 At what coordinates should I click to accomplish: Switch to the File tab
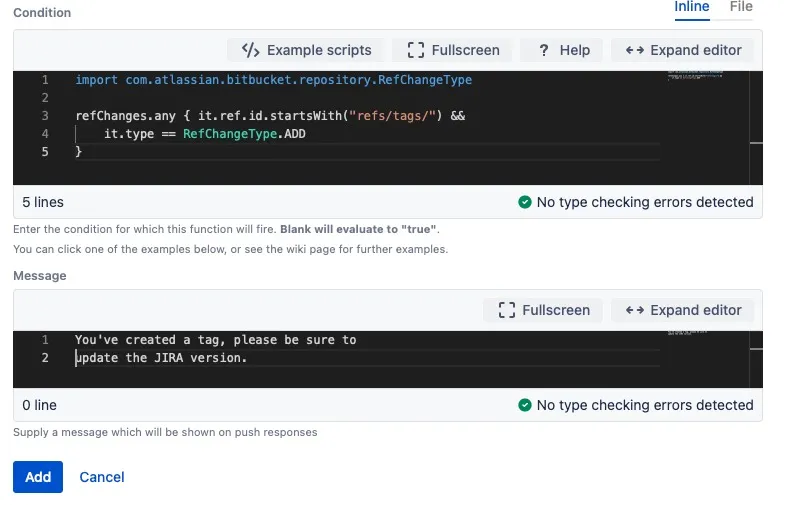(x=741, y=7)
